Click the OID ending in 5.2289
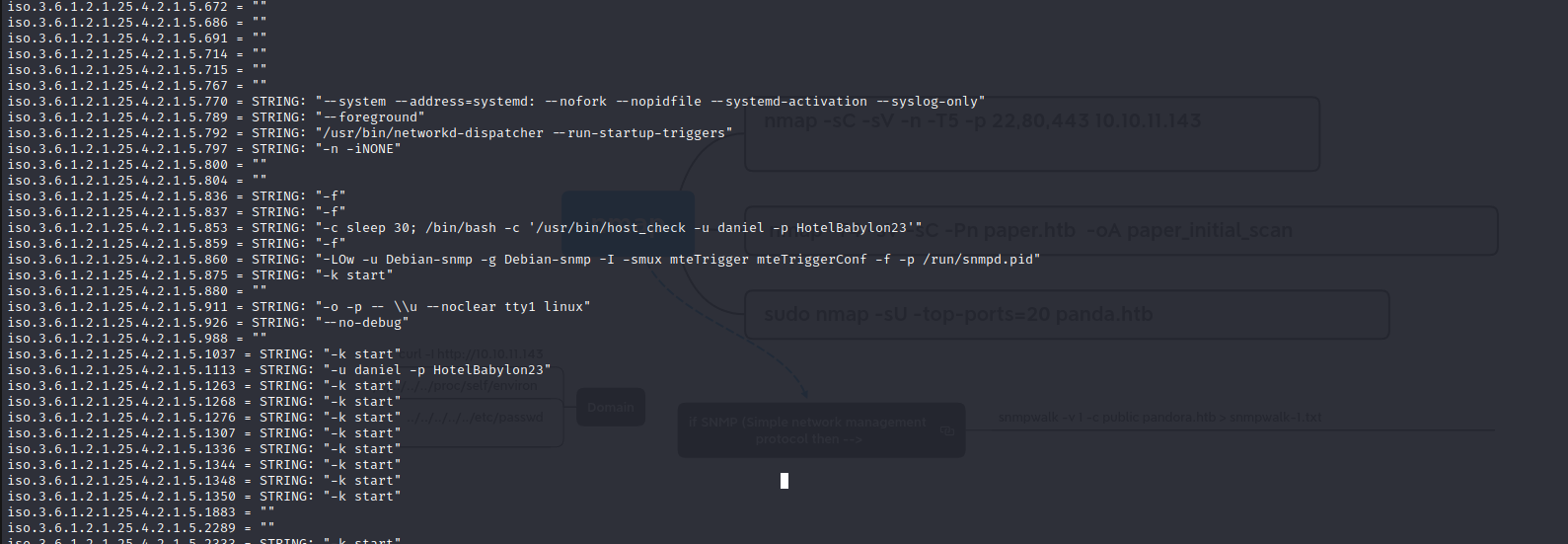 tap(121, 528)
